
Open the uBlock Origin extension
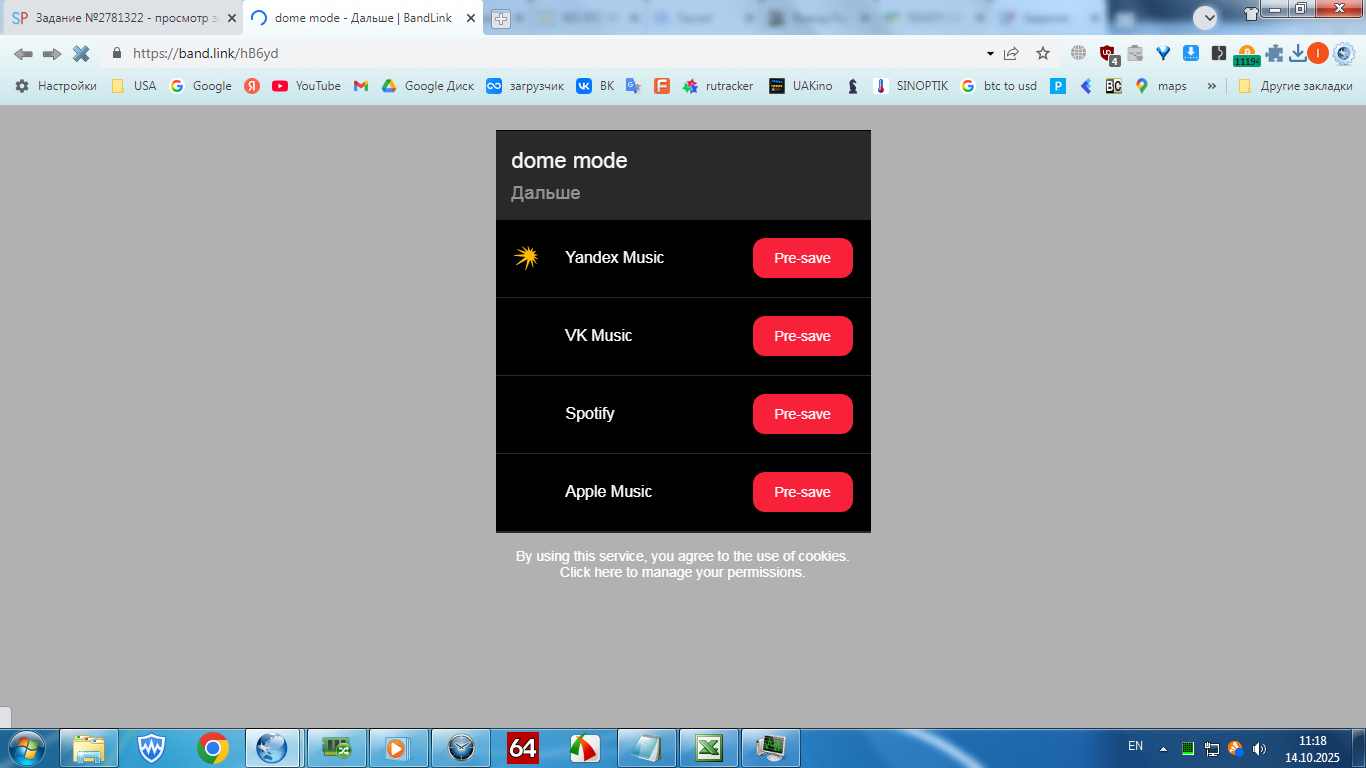tap(1108, 54)
